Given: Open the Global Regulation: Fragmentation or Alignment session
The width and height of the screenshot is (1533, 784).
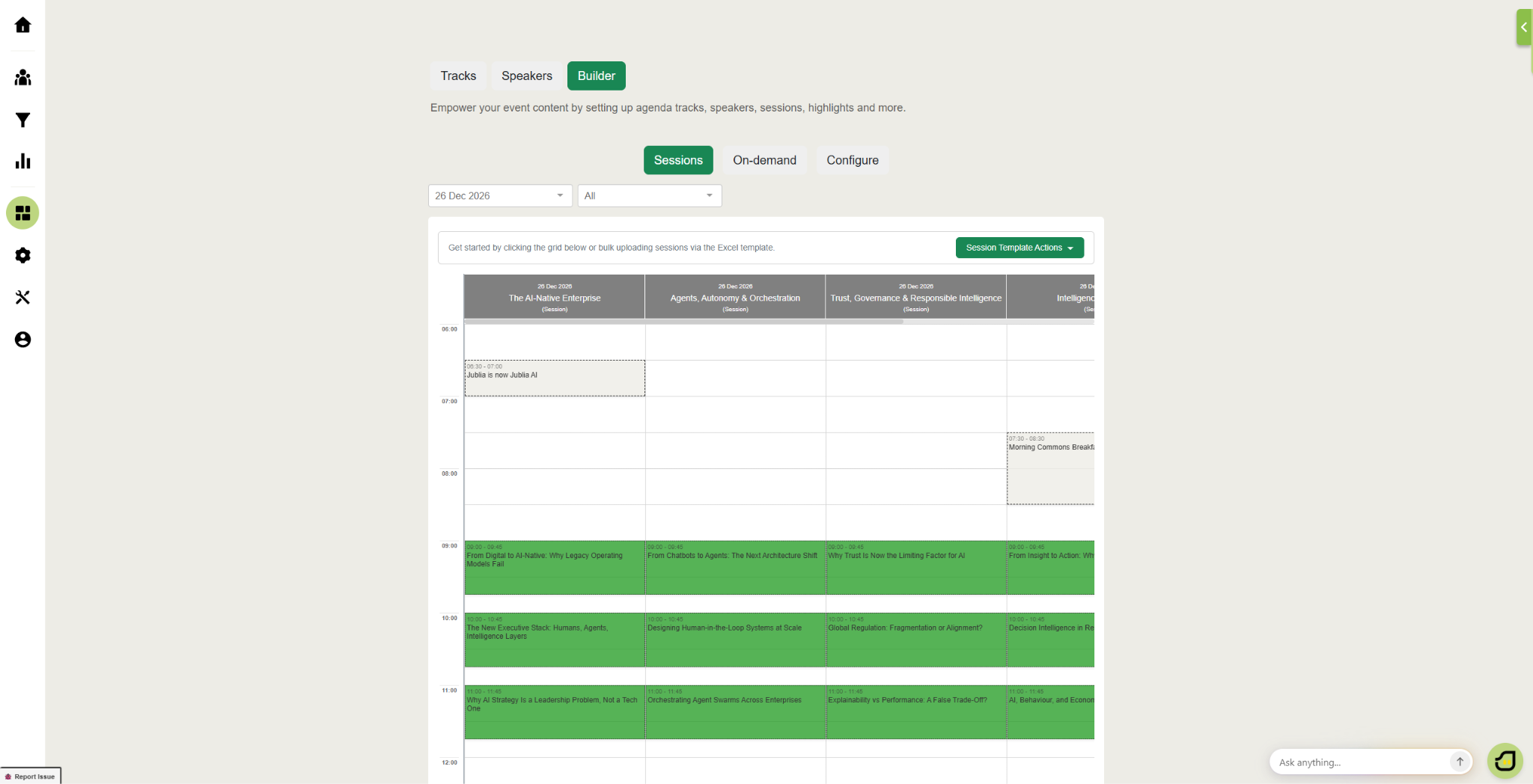Looking at the screenshot, I should point(916,640).
